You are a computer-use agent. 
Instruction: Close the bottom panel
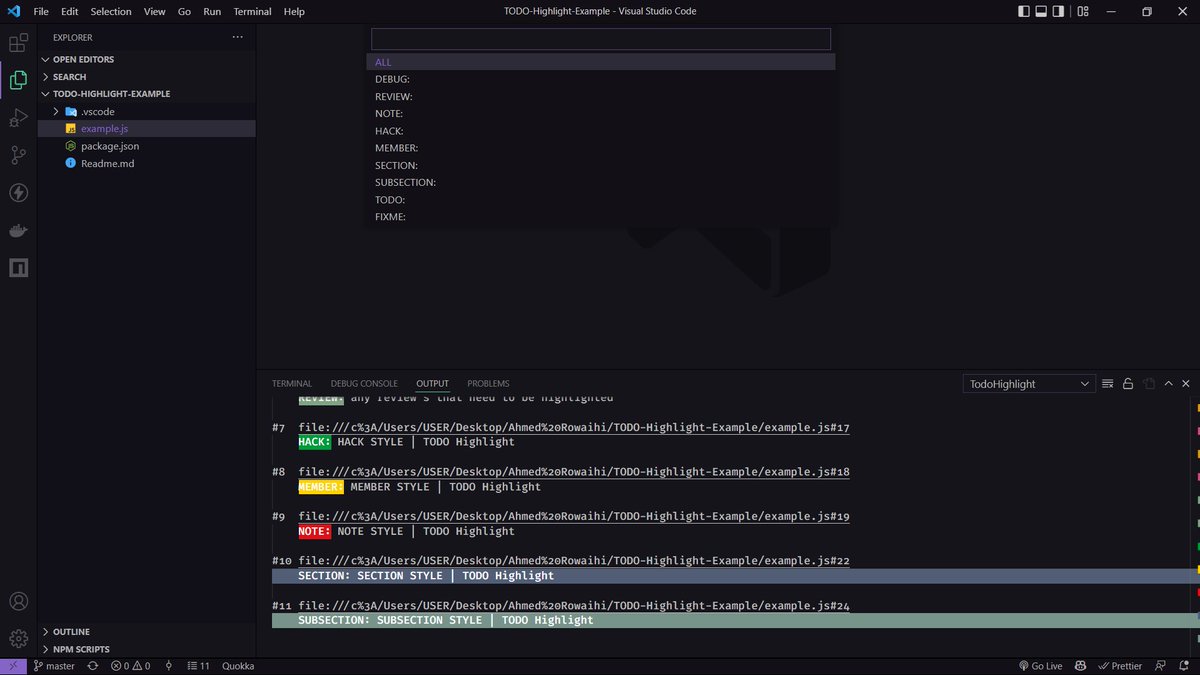1187,384
